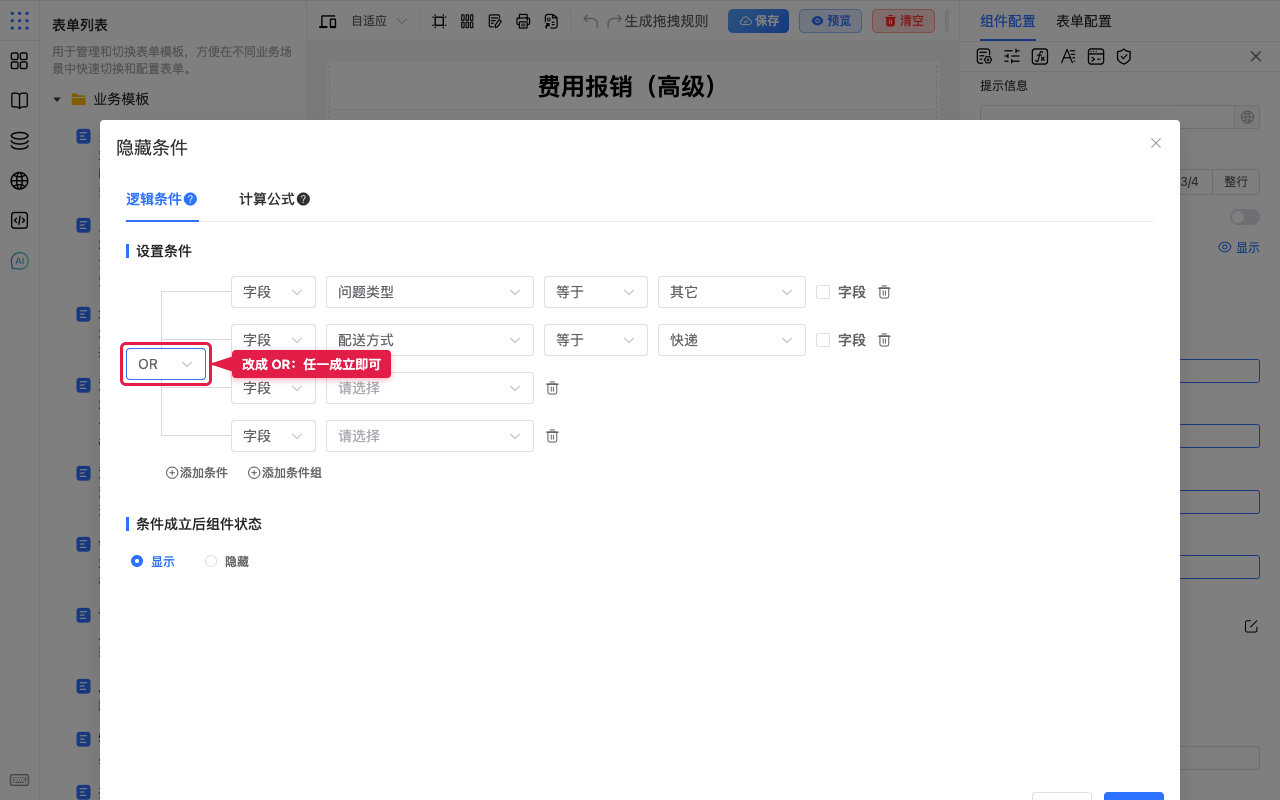Toggle the 显示 eye visibility in config panel
1280x800 pixels.
pyautogui.click(x=1239, y=247)
